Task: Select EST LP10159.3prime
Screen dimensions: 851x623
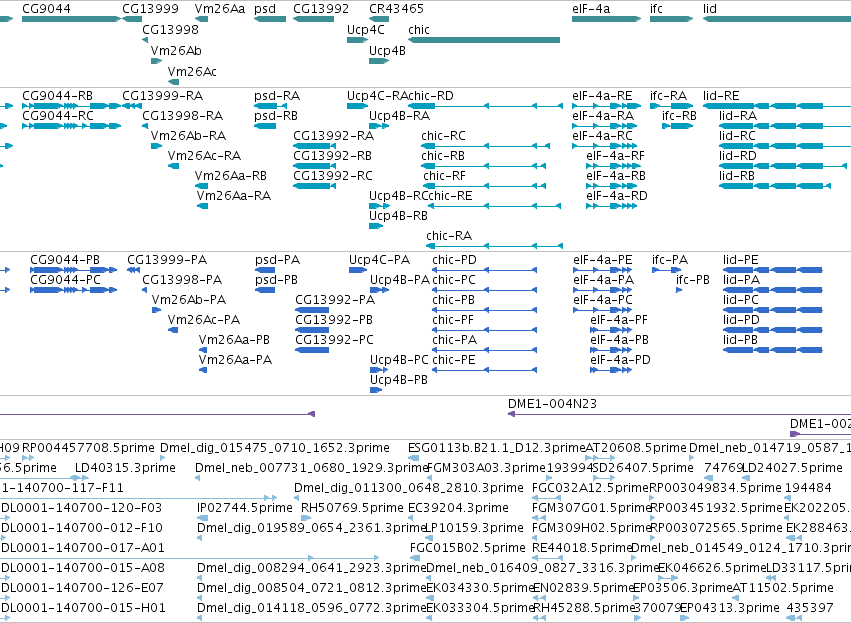Action: coord(473,528)
